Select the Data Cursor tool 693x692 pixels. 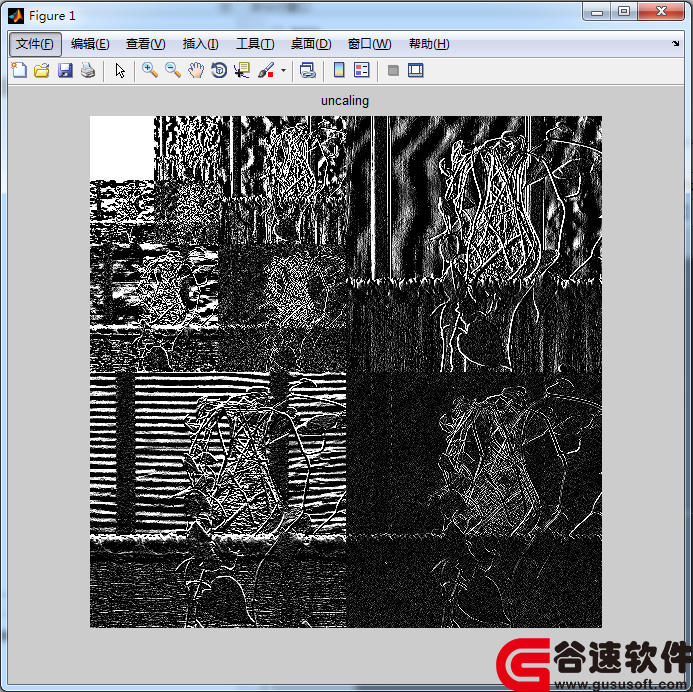click(x=242, y=70)
